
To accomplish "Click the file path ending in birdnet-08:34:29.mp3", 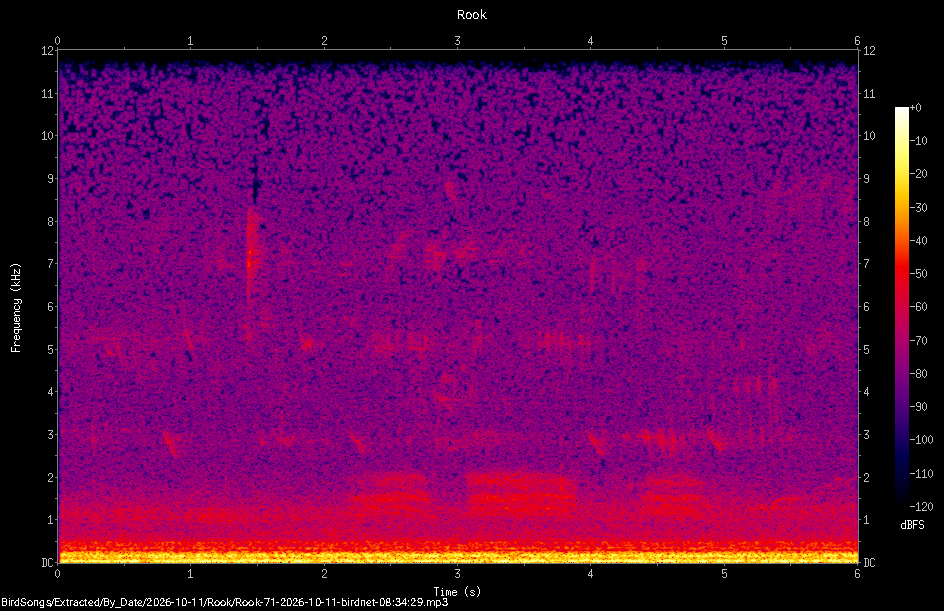I will click(x=225, y=602).
